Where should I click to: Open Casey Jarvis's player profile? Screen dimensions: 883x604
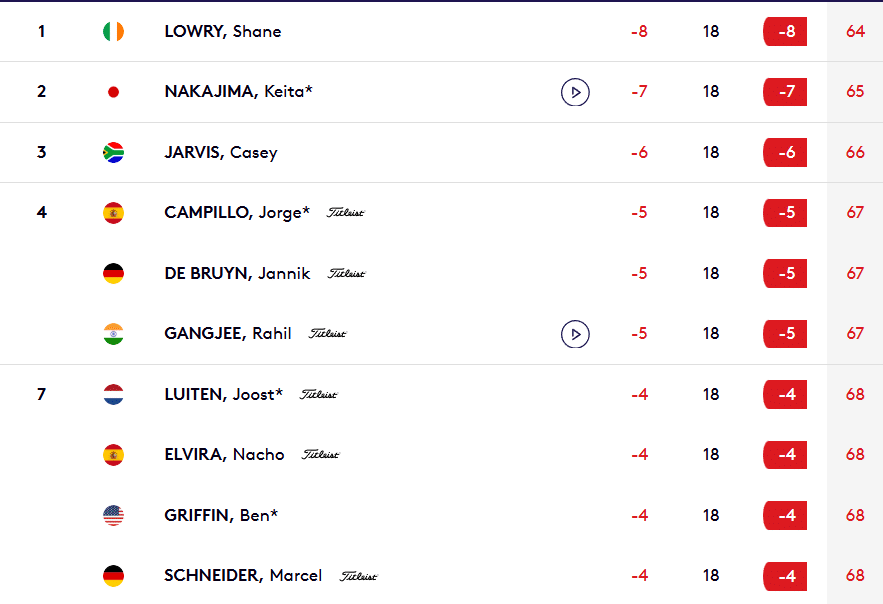pos(220,153)
